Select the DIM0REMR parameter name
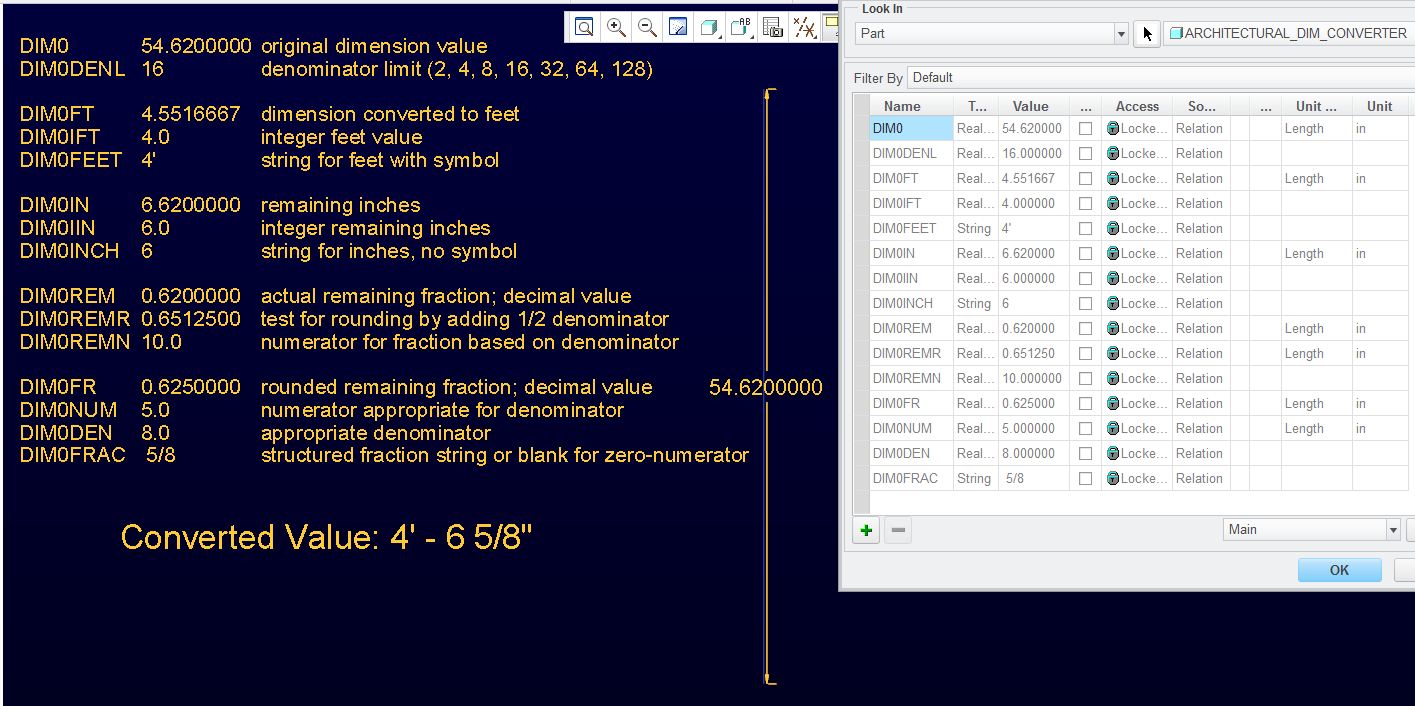The width and height of the screenshot is (1415, 706). click(911, 353)
